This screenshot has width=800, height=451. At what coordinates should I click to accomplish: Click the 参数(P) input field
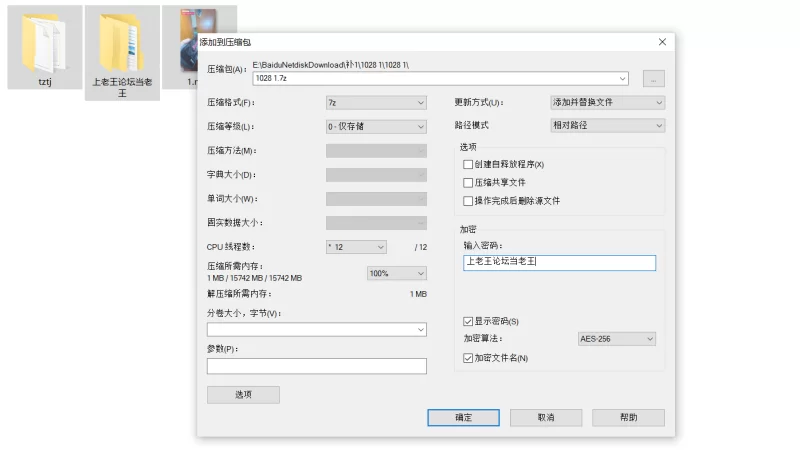pos(316,366)
